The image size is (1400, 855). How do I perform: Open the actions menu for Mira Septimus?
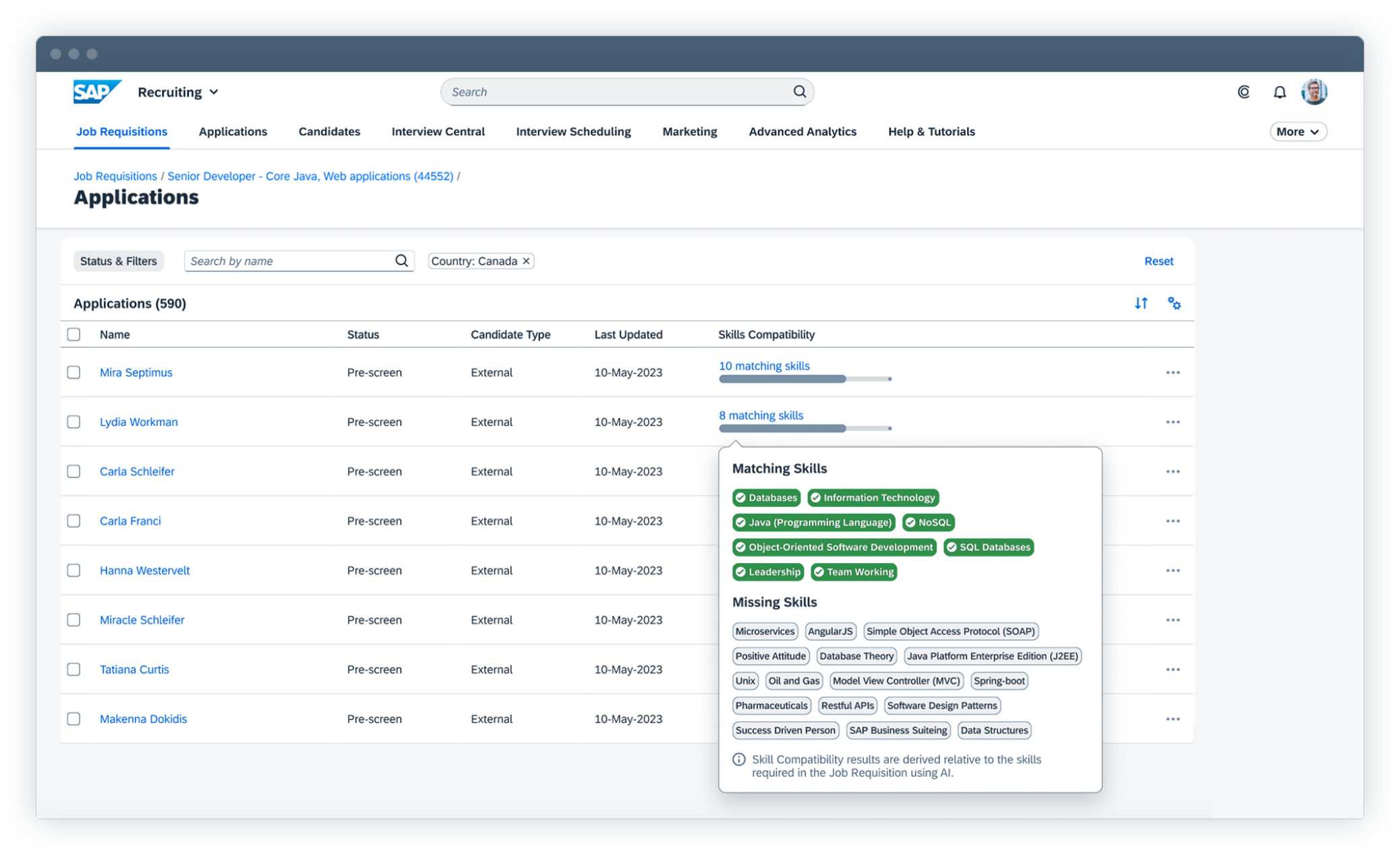pyautogui.click(x=1173, y=373)
